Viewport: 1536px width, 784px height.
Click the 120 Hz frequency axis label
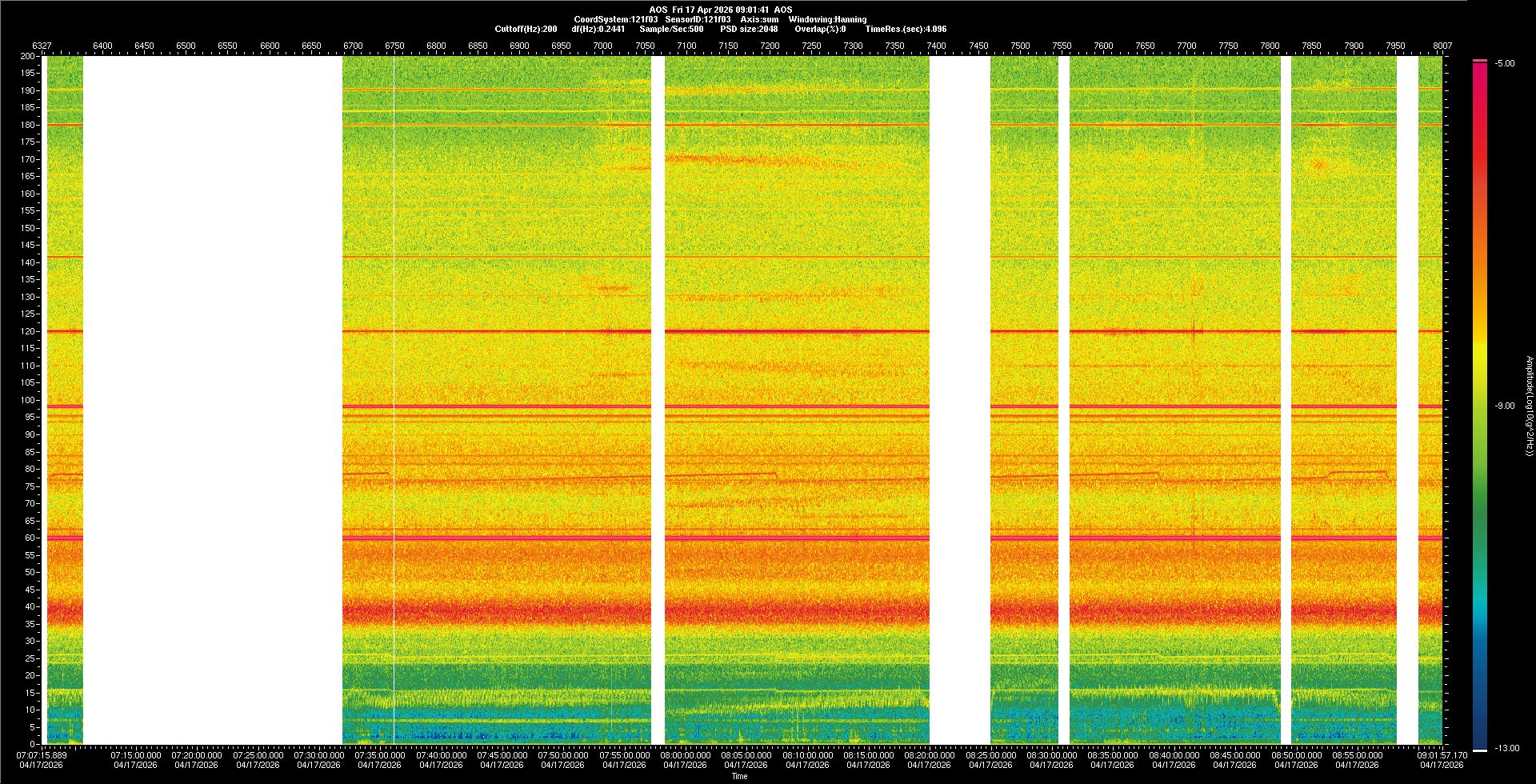tap(28, 331)
